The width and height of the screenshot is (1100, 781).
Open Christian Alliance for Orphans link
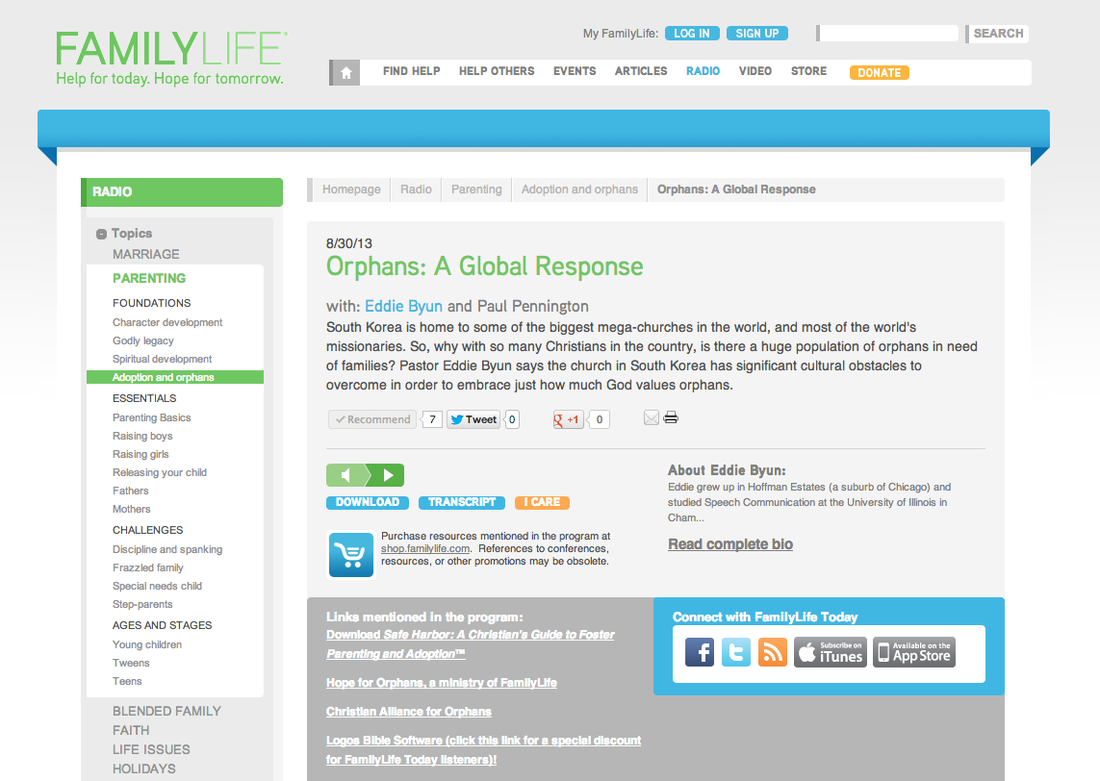pyautogui.click(x=408, y=712)
